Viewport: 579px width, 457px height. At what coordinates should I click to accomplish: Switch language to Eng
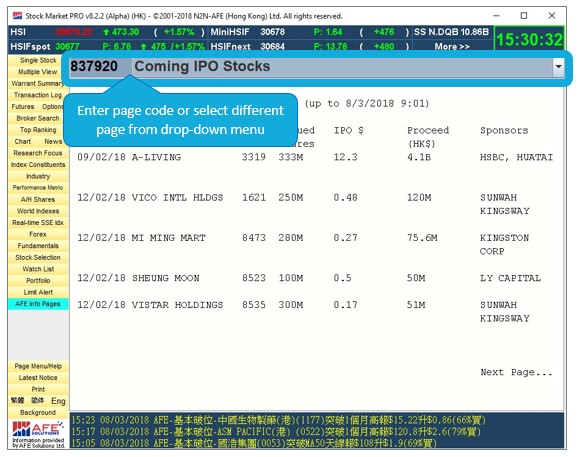coord(58,401)
